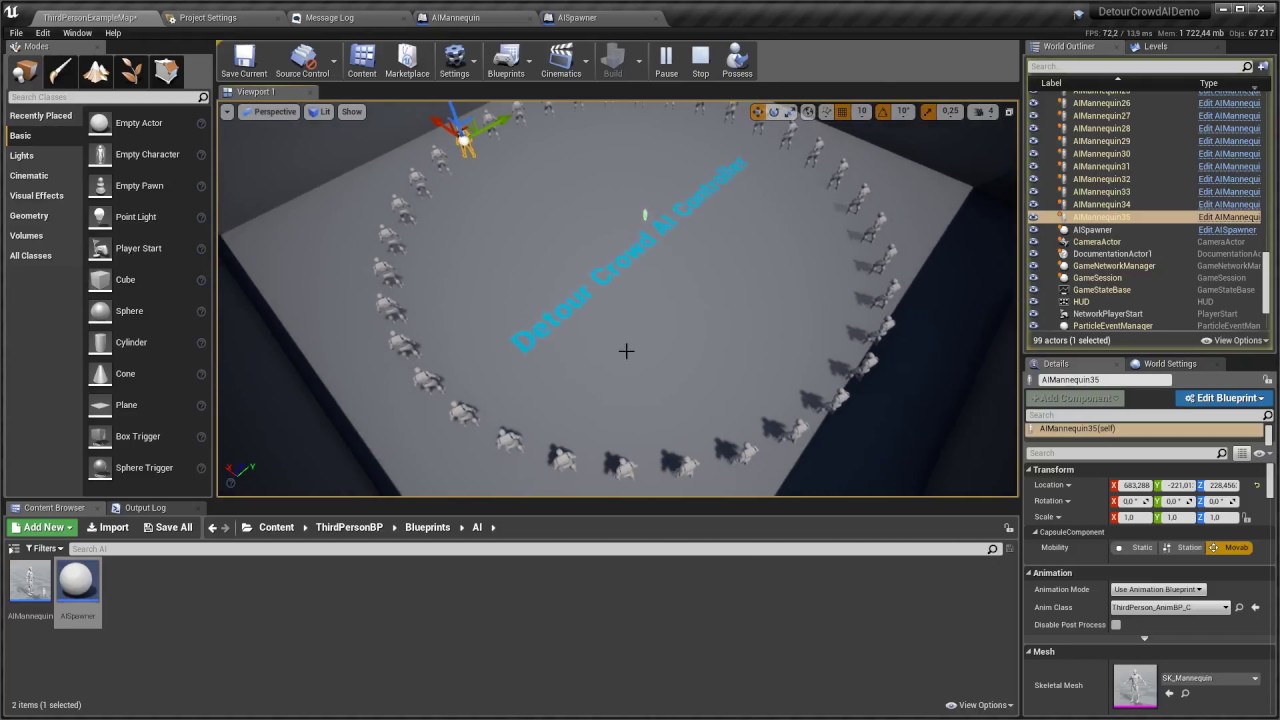Open the Blueprints toolbar menu
1280x720 pixels.
pos(506,60)
